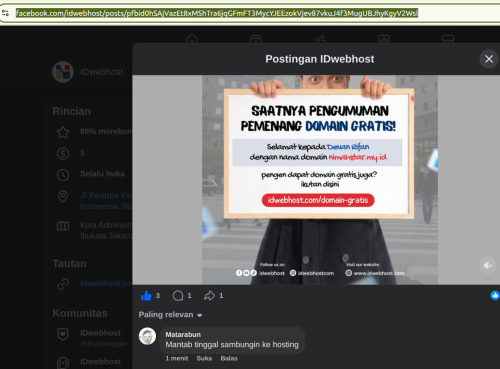The width and height of the screenshot is (500, 369).
Task: Click Suka under Matarabun's comment
Action: [204, 358]
